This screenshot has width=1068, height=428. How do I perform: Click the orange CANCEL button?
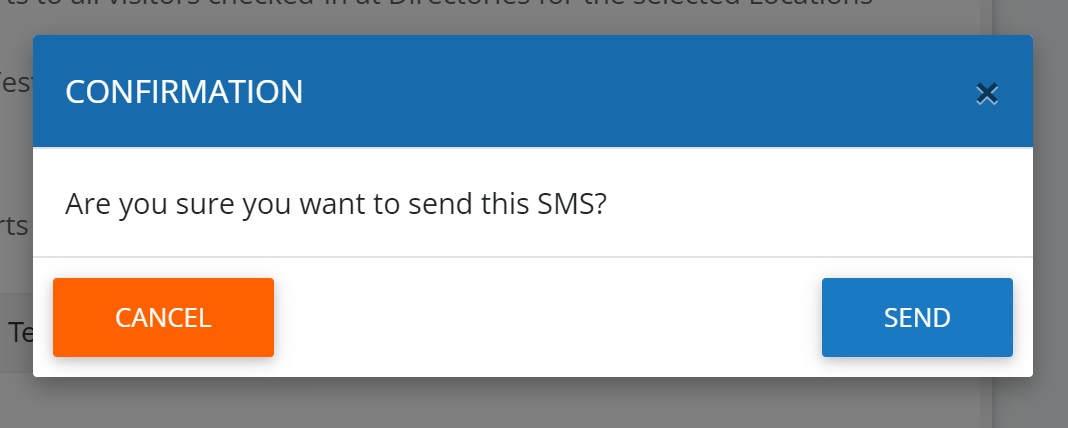[163, 318]
